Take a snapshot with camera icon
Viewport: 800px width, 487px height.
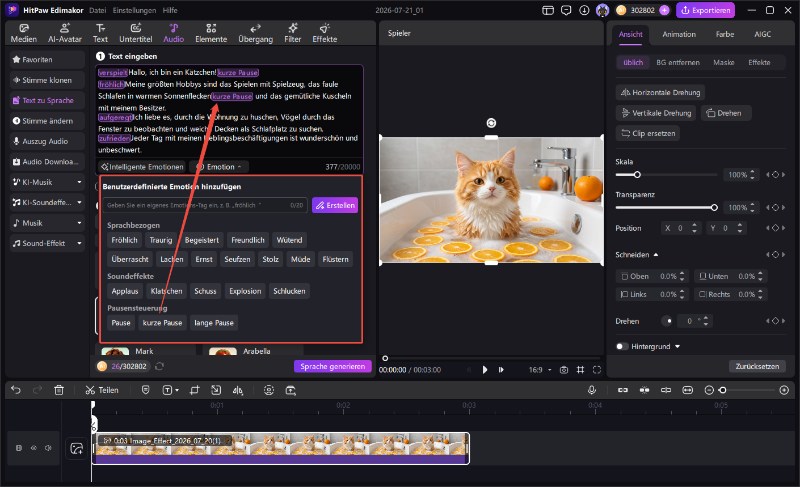click(564, 370)
